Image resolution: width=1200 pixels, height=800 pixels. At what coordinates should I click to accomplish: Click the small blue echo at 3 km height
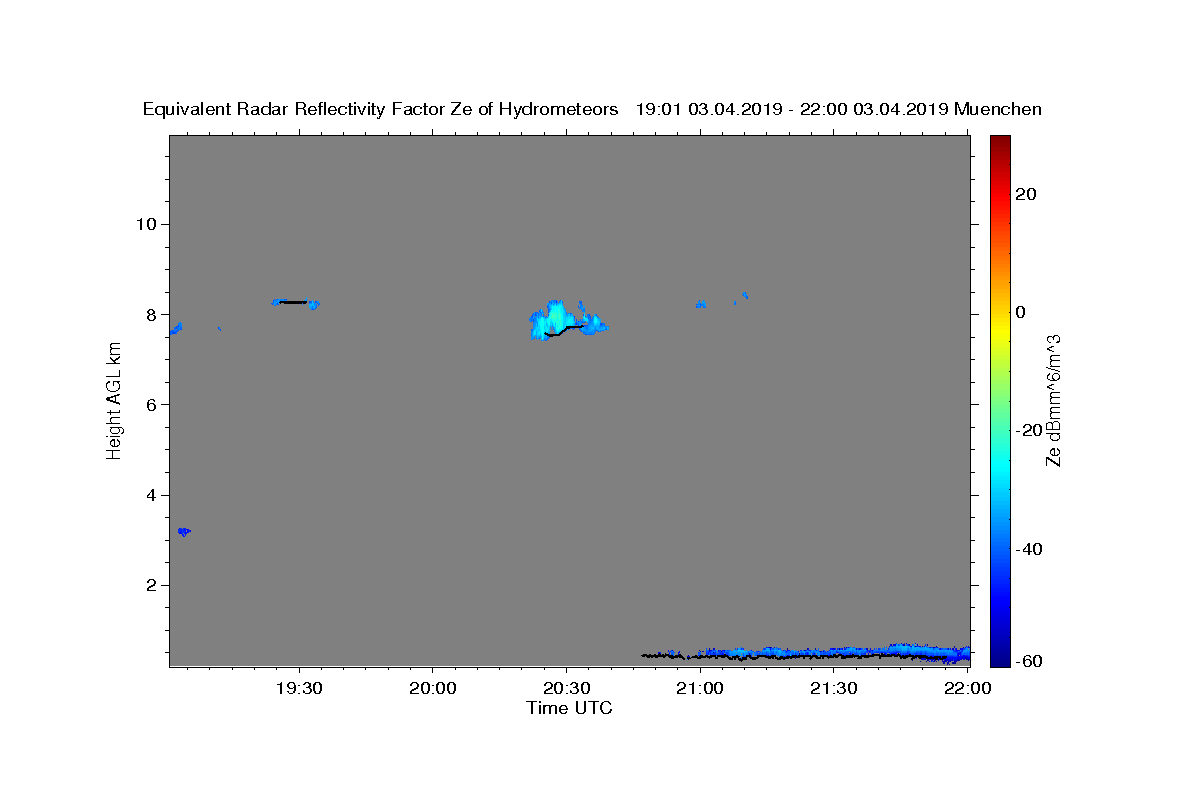[184, 532]
